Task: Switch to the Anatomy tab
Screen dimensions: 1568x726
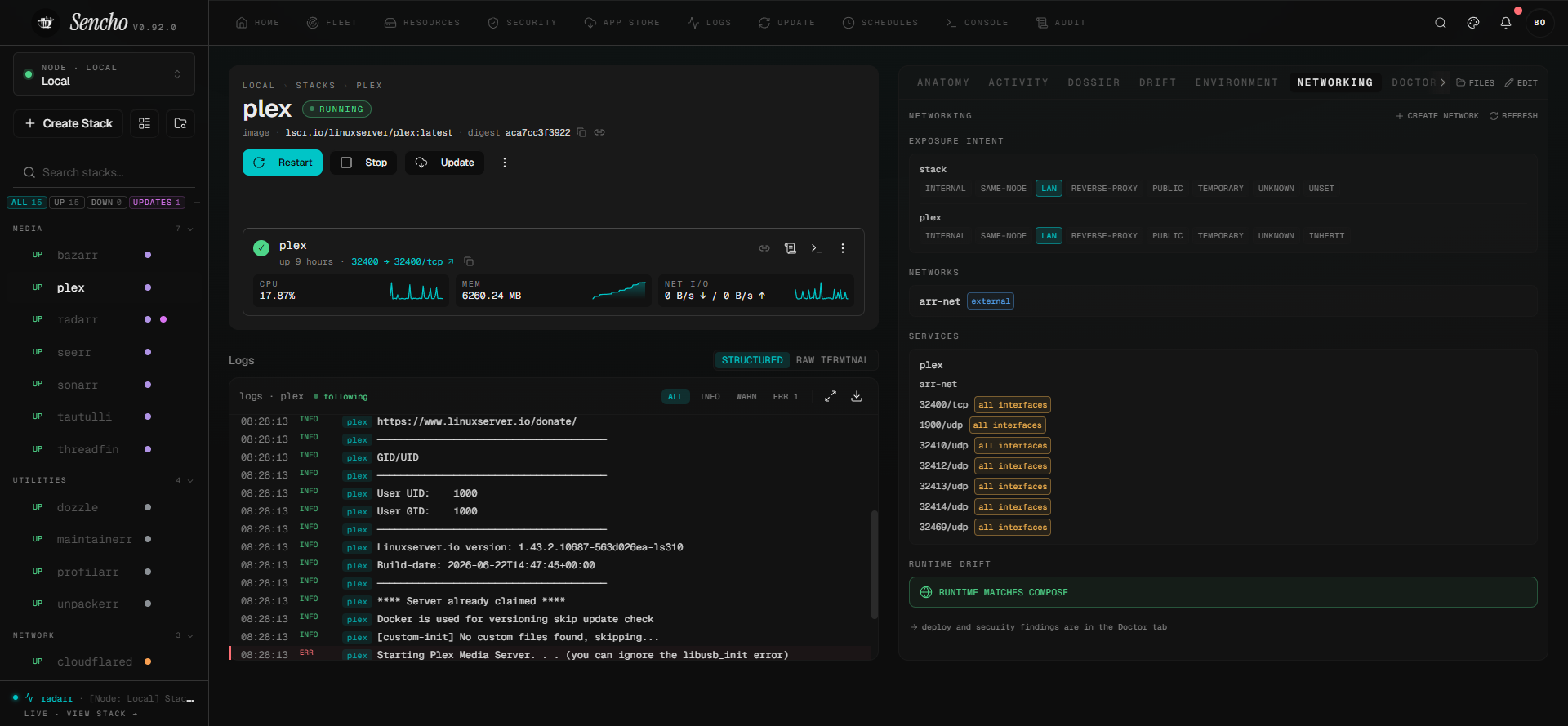Action: point(943,82)
